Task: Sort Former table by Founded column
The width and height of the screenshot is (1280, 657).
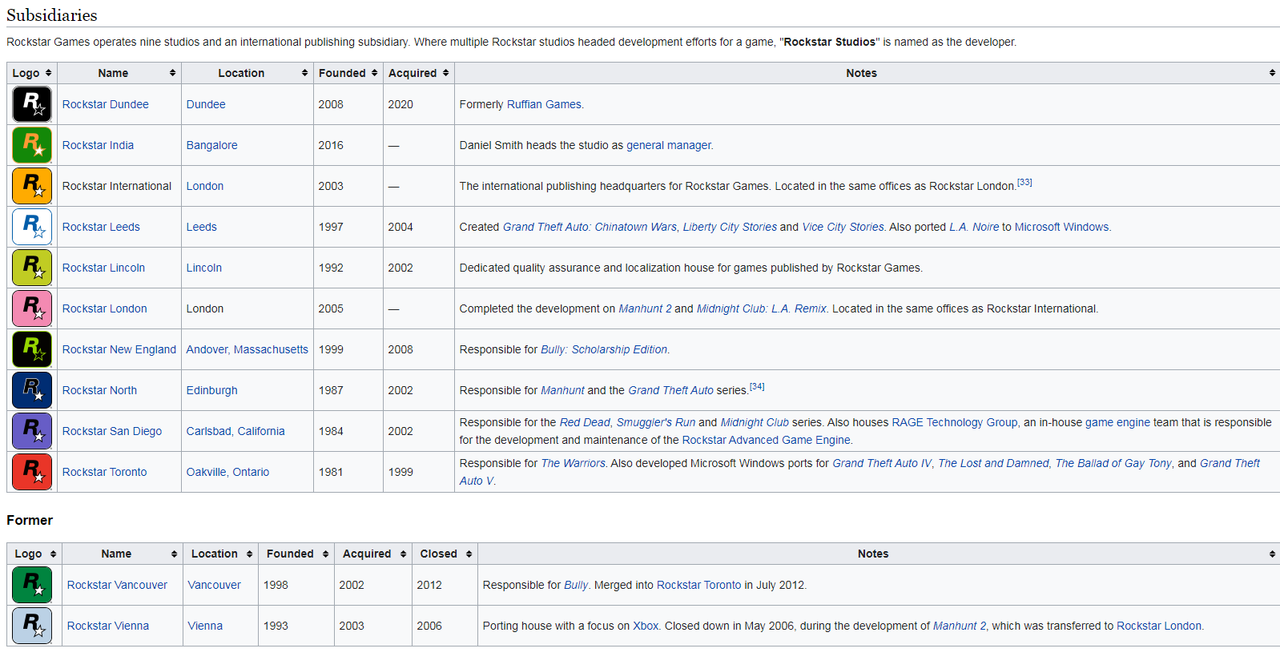Action: coord(297,554)
